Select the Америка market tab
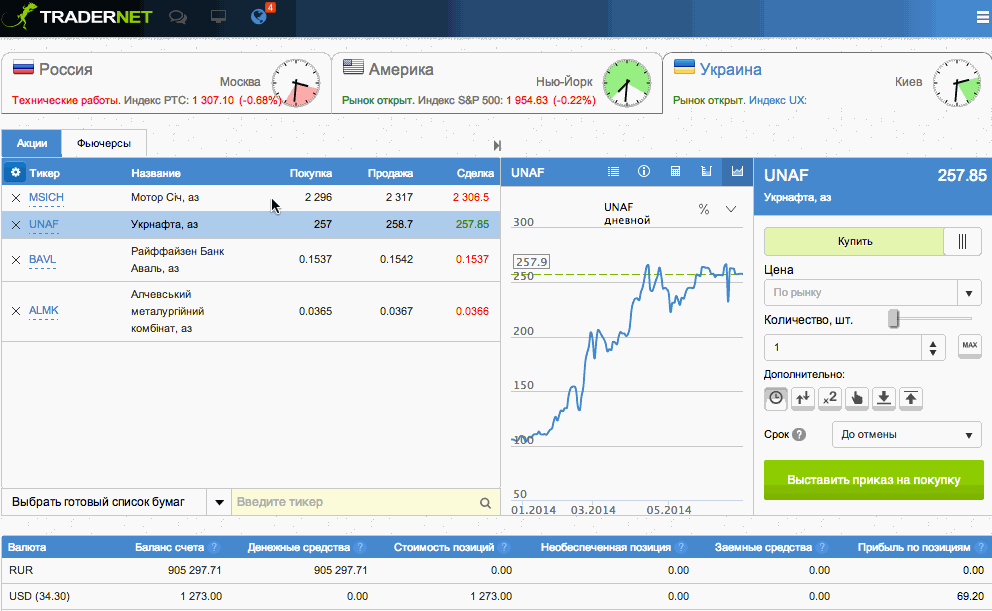Viewport: 992px width, 611px height. point(497,84)
